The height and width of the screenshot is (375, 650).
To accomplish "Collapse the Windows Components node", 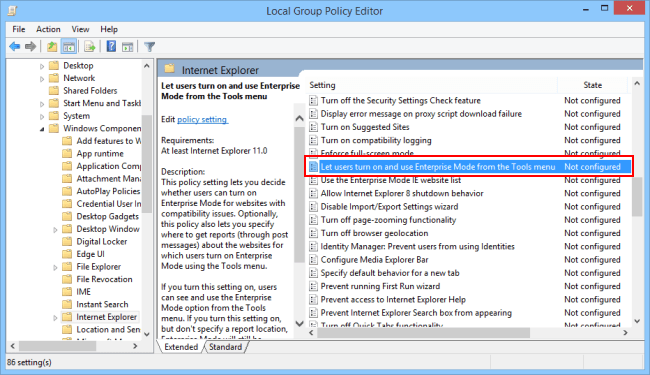I will tap(42, 129).
